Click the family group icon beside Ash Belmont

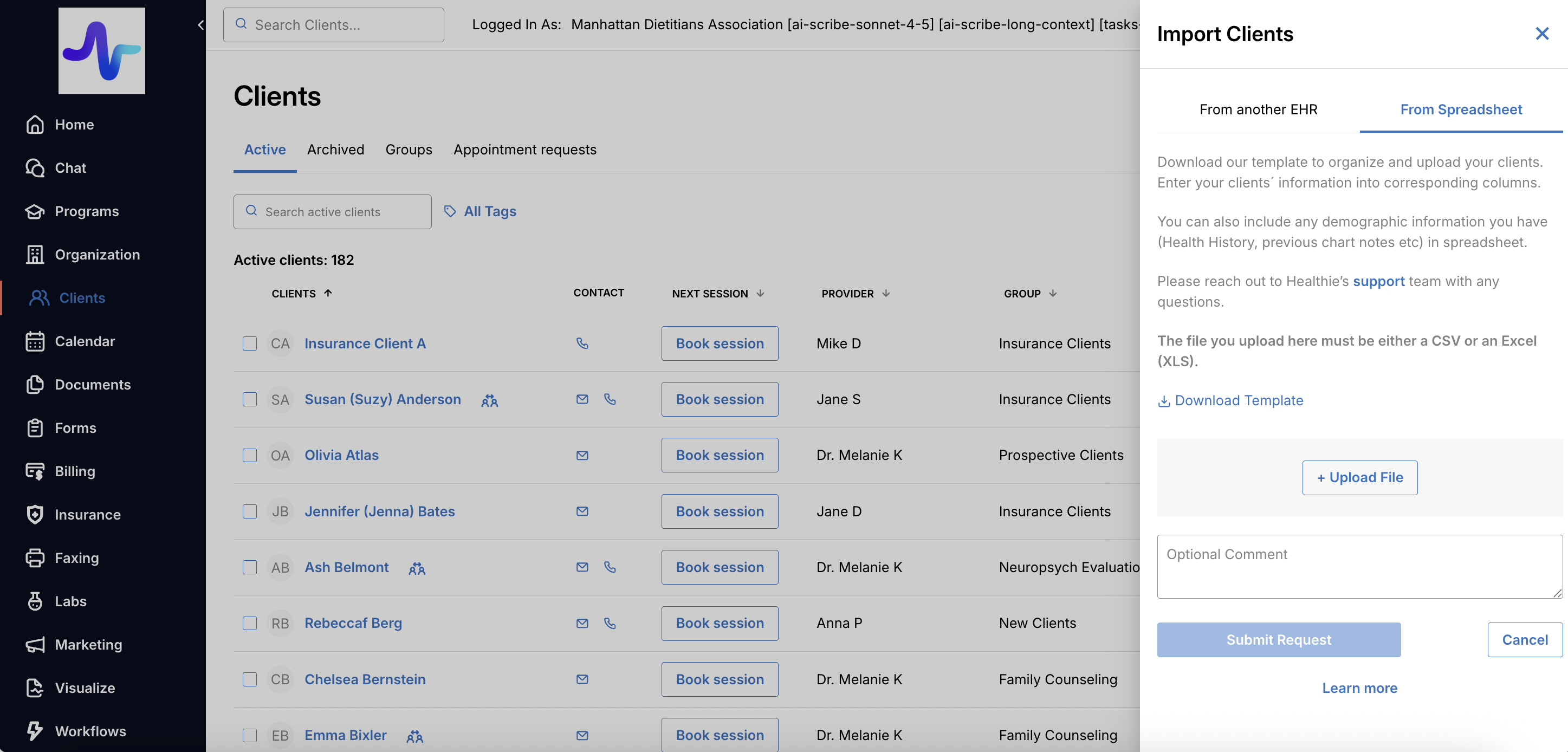[x=417, y=568]
